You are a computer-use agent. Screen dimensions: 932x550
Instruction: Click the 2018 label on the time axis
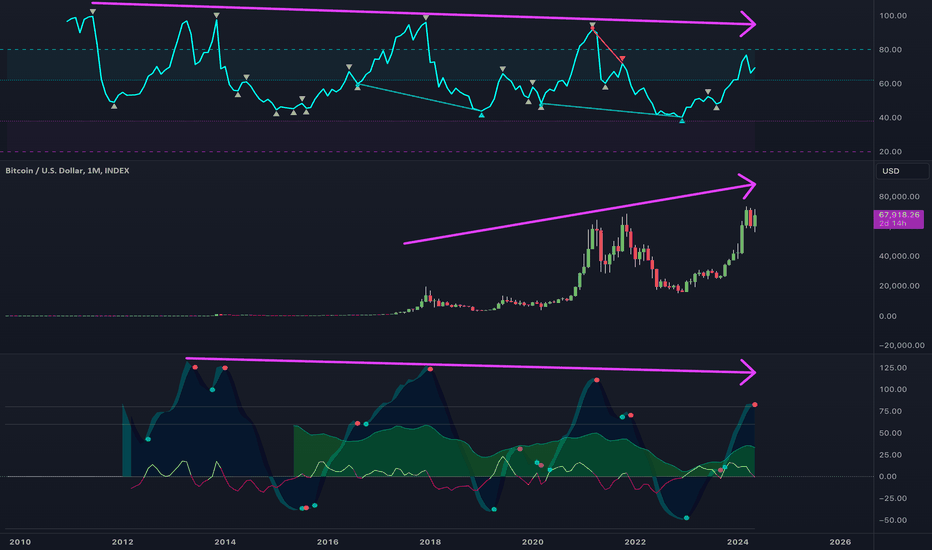click(x=430, y=542)
